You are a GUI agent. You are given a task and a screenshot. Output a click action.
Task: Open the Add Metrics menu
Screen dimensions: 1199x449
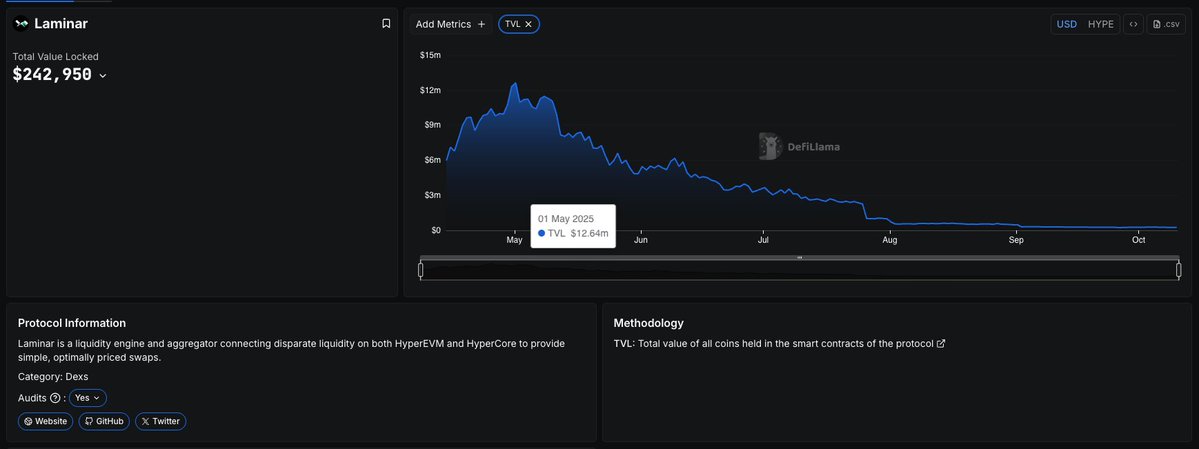(x=450, y=24)
